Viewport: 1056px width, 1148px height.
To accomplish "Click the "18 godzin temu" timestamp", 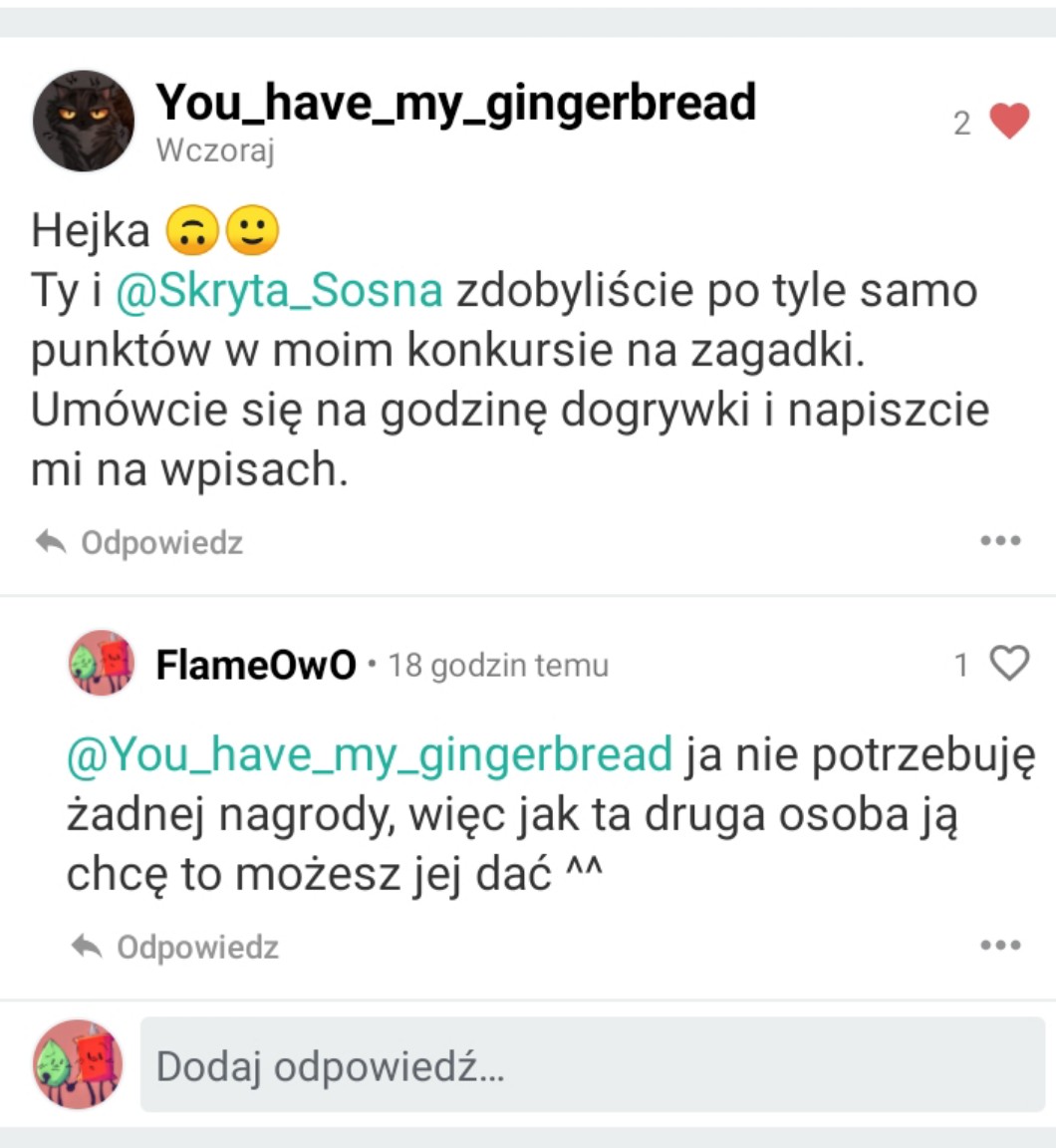I will pyautogui.click(x=498, y=665).
